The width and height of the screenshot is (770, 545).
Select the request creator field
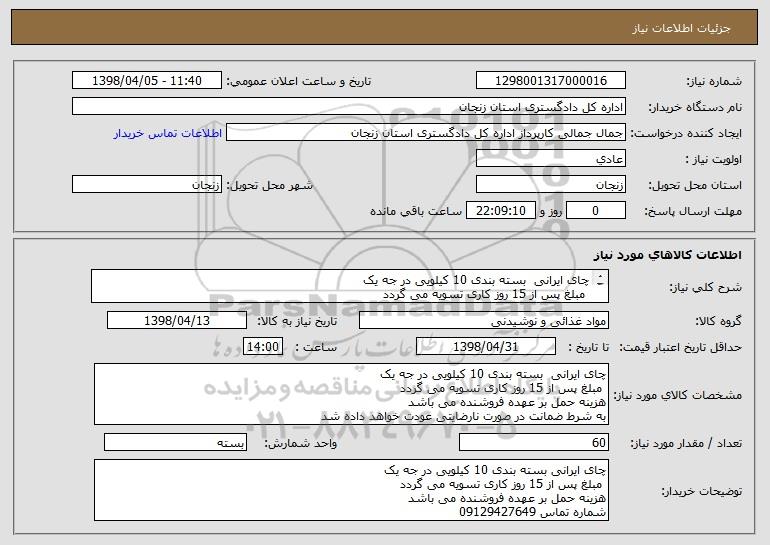tap(426, 133)
